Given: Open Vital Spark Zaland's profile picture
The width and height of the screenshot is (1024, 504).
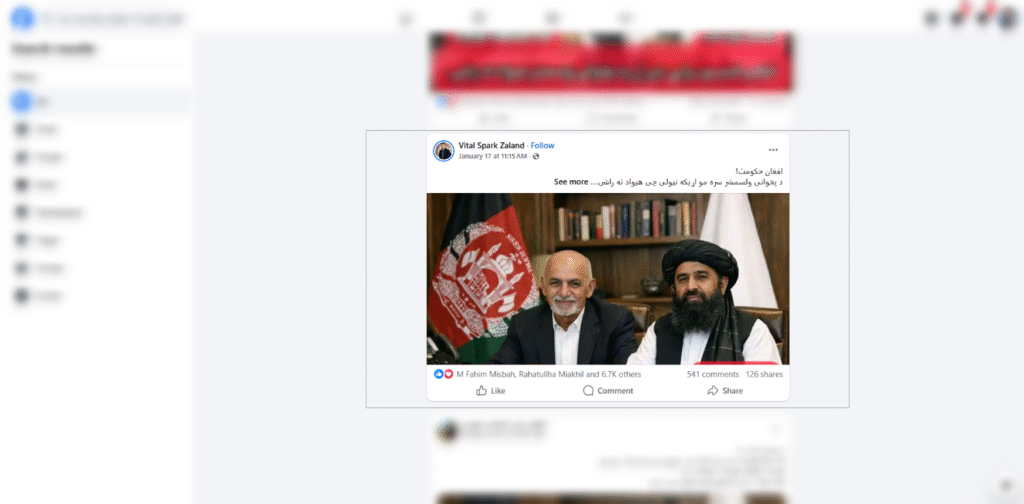Looking at the screenshot, I should pos(443,151).
